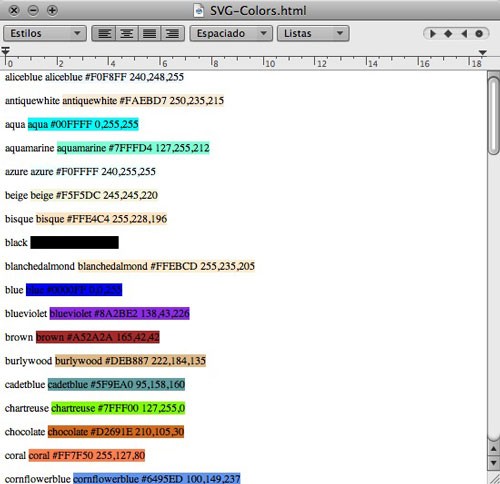The image size is (500, 484).
Task: Click the black color bar
Action: coord(74,242)
